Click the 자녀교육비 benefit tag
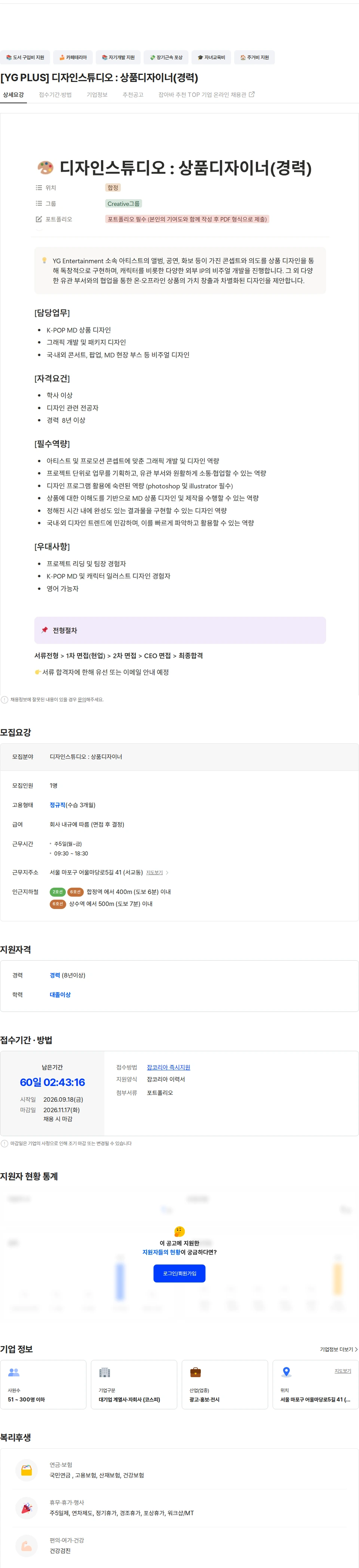359x1568 pixels. coord(211,57)
